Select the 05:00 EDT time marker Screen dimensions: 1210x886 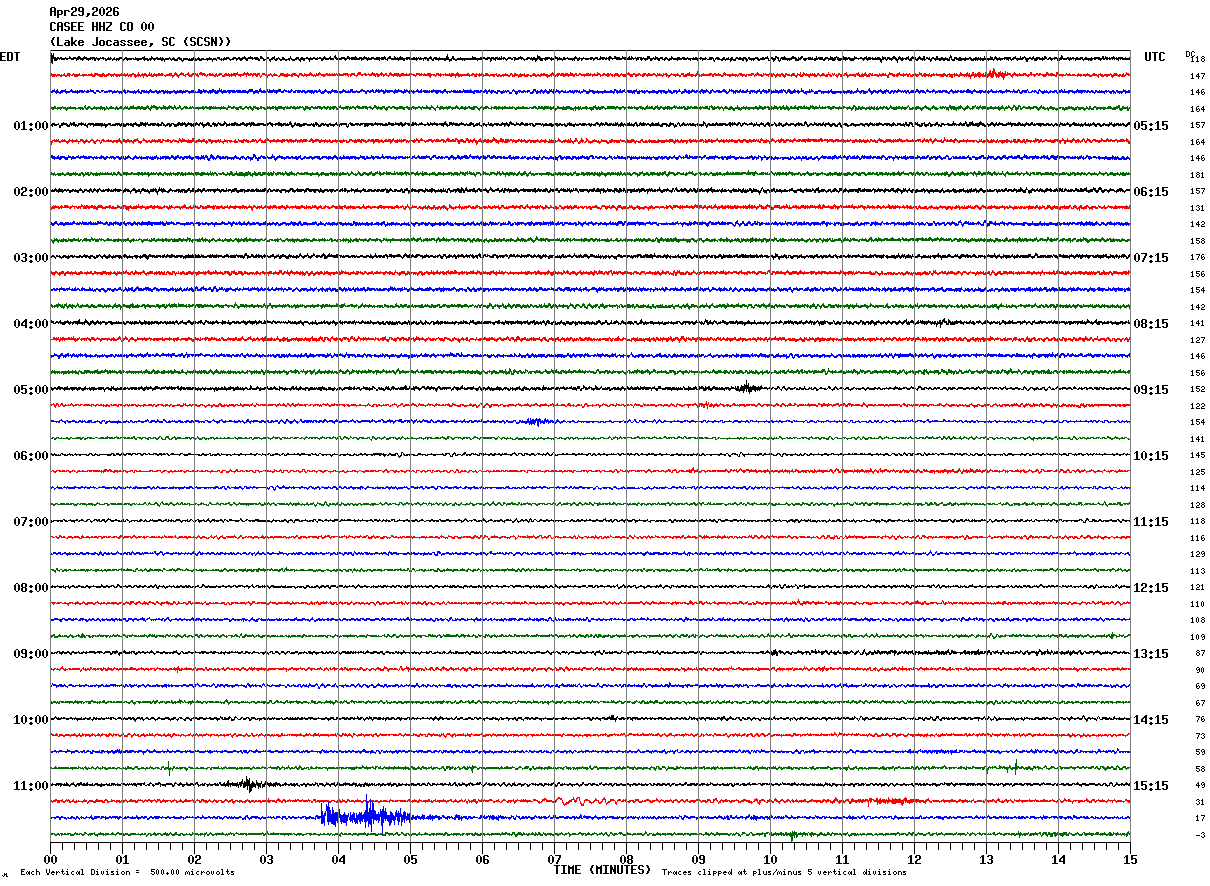pyautogui.click(x=30, y=390)
